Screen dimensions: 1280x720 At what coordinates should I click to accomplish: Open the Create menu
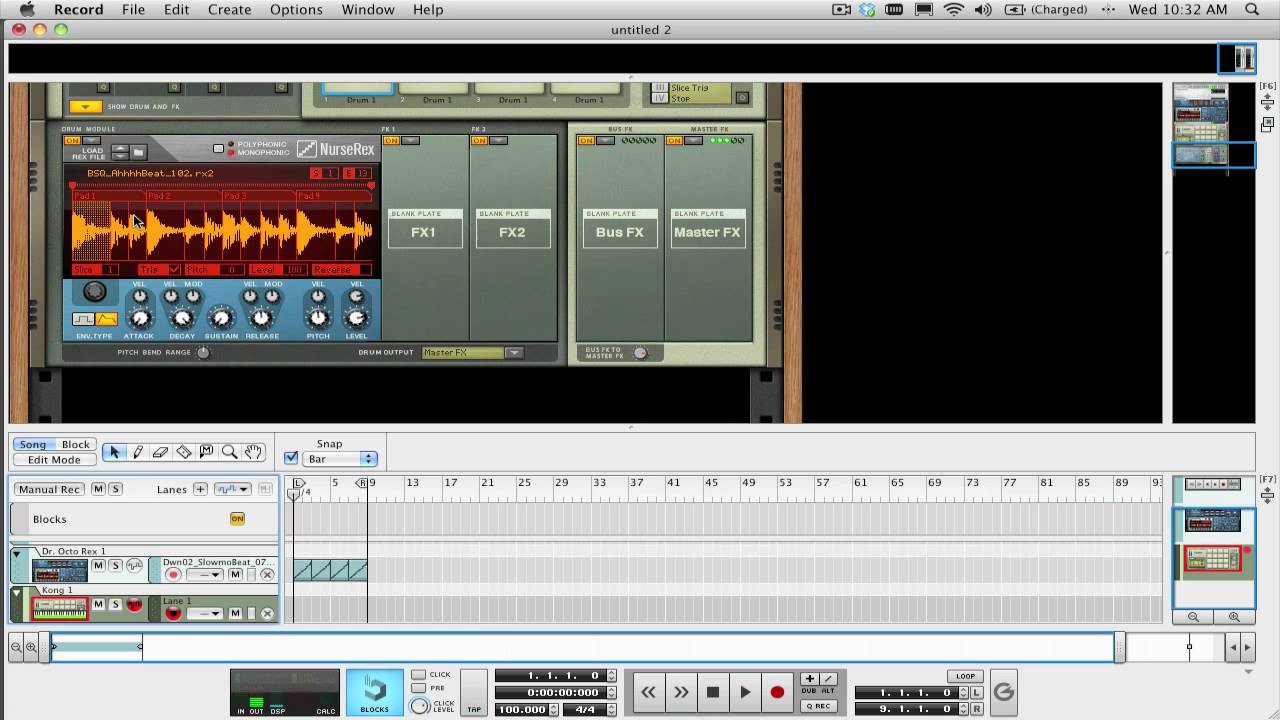(229, 10)
